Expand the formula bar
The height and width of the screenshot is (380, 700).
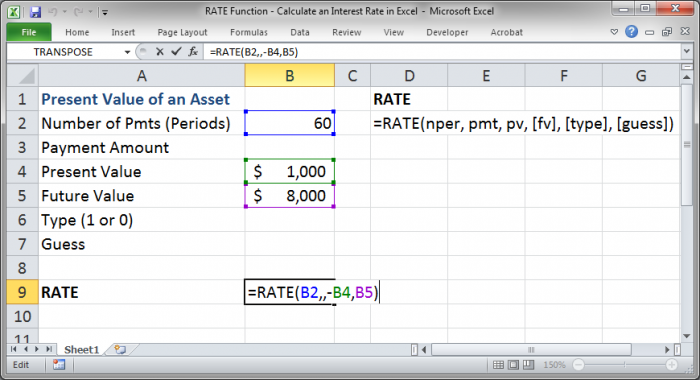687,52
